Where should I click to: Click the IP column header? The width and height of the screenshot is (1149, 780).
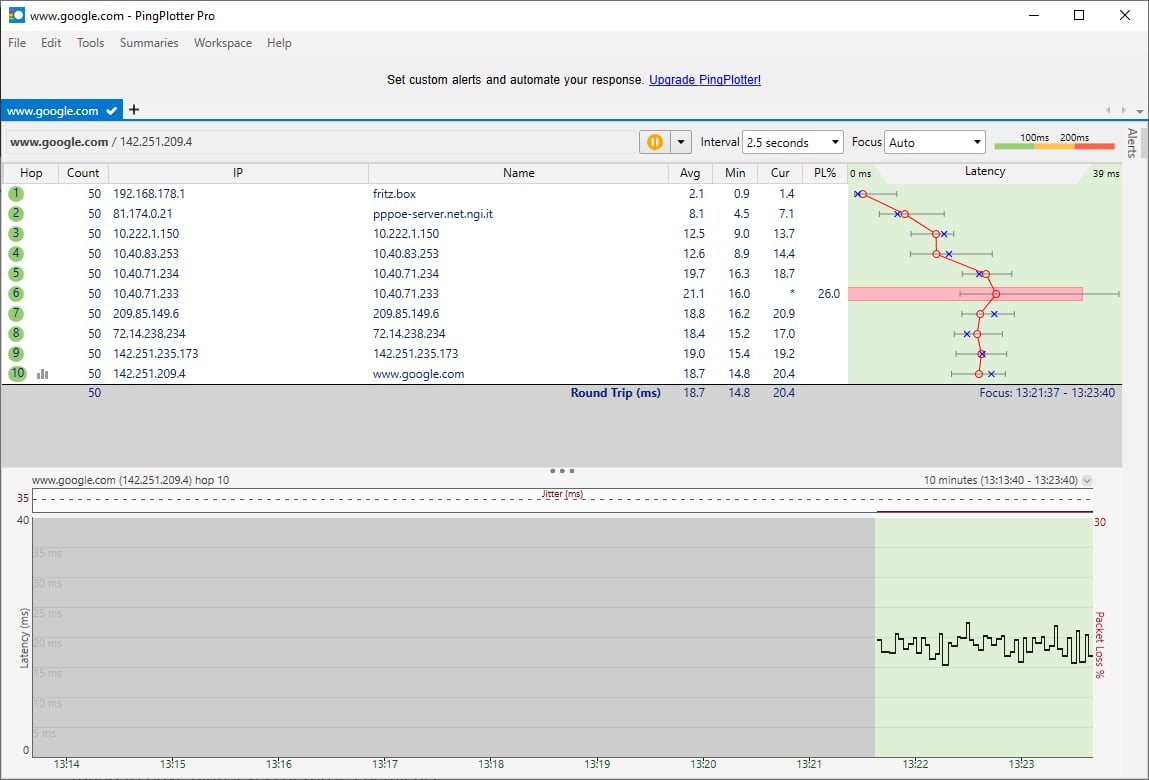(x=238, y=173)
